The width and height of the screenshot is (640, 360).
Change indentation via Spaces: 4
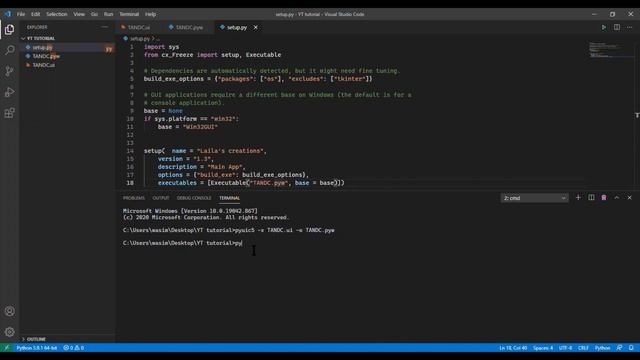click(543, 348)
